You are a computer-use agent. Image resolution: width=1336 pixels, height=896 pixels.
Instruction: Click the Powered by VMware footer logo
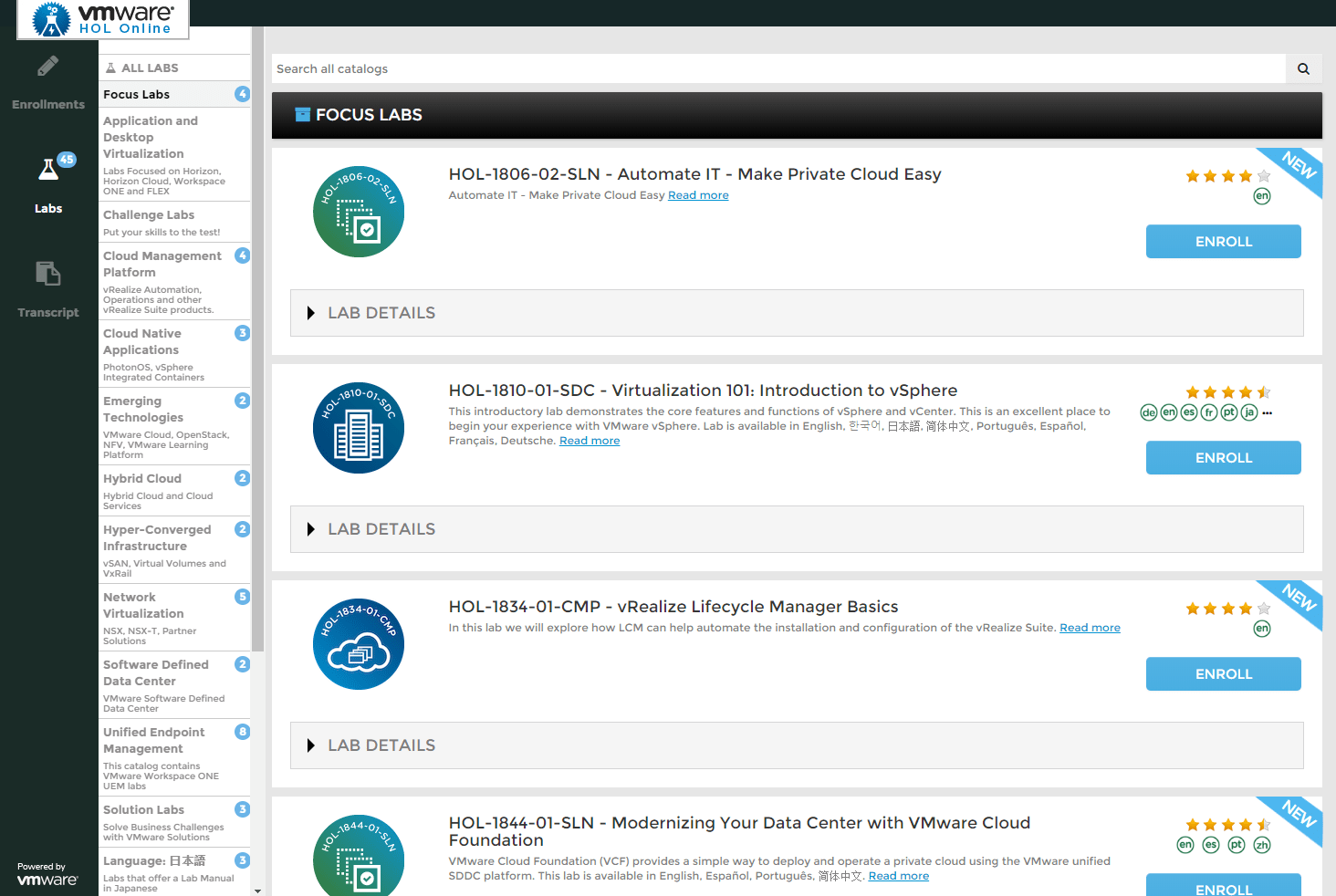[x=47, y=874]
